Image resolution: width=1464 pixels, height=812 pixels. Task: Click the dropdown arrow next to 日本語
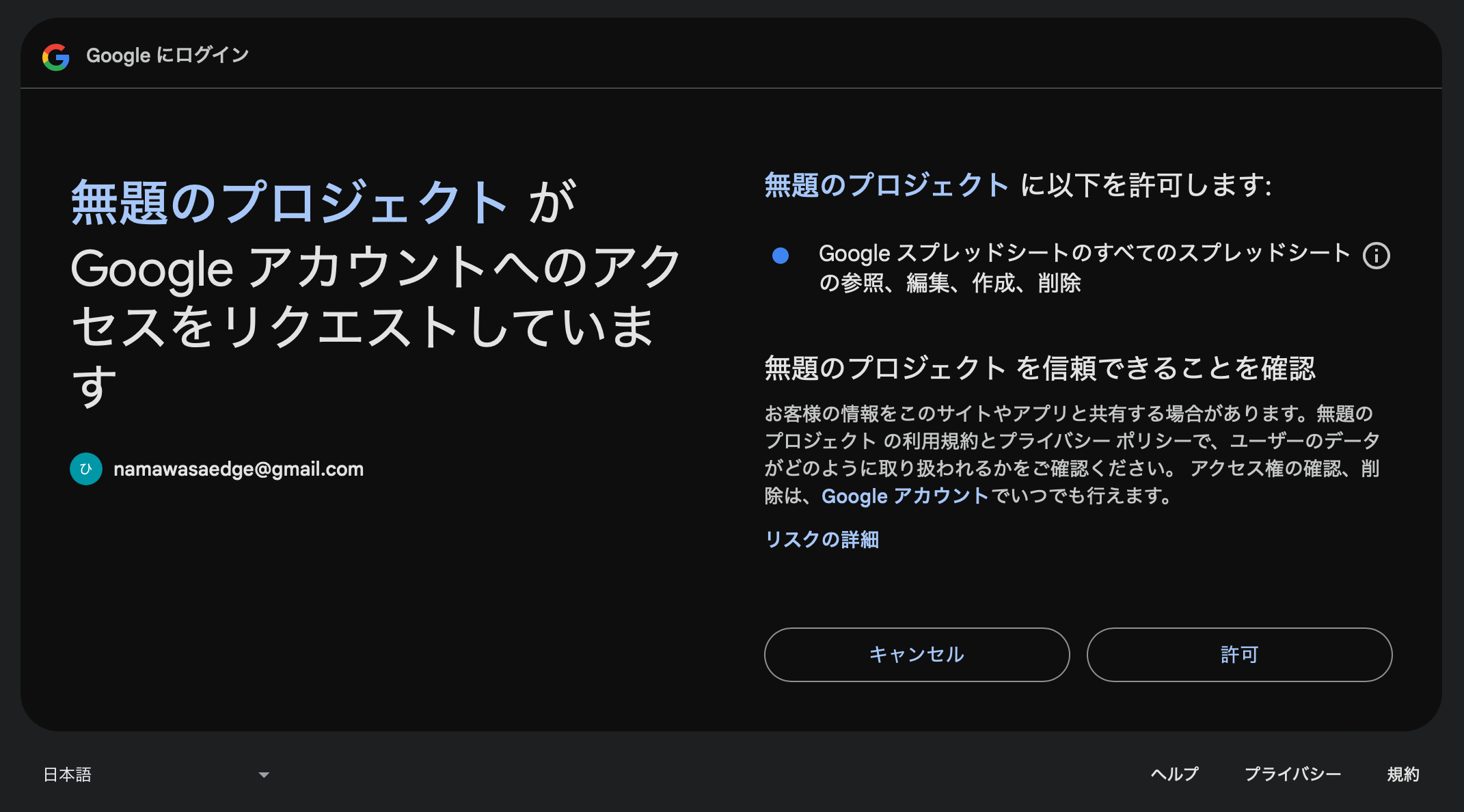(263, 774)
